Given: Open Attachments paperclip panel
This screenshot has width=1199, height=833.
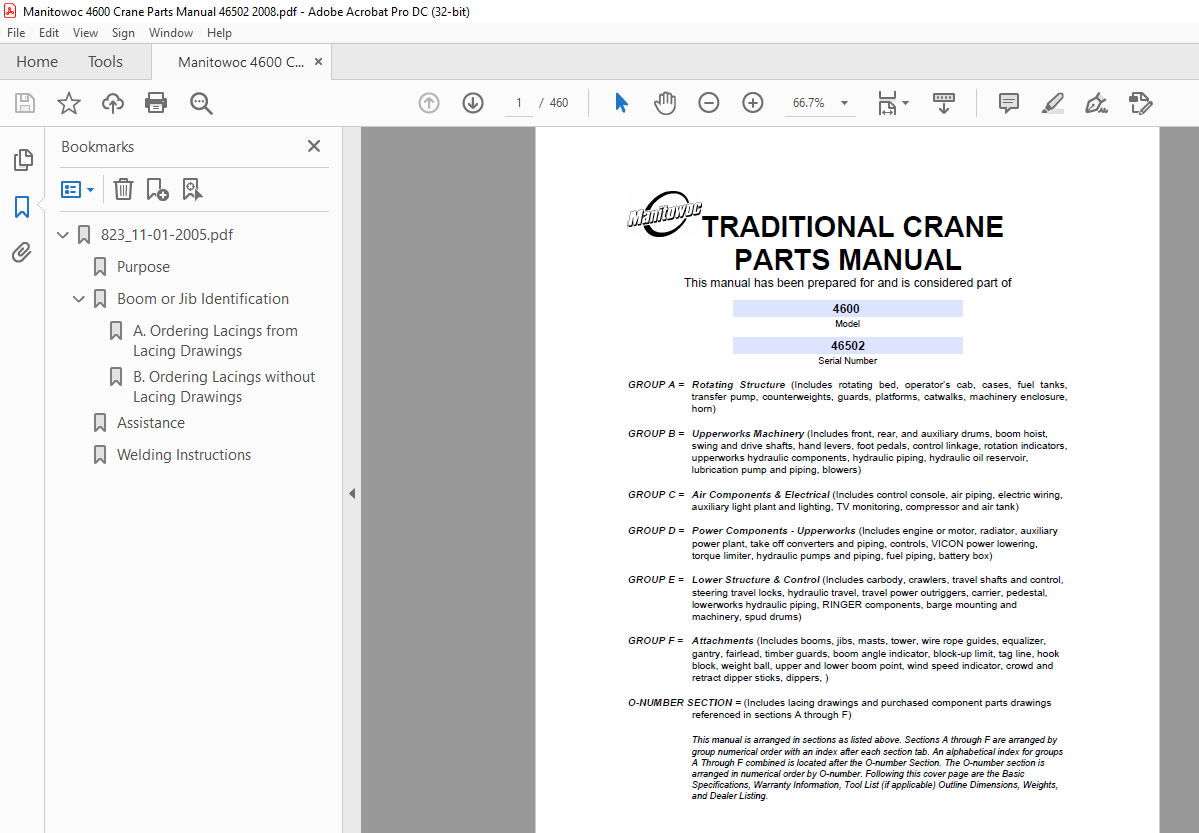Looking at the screenshot, I should (22, 252).
